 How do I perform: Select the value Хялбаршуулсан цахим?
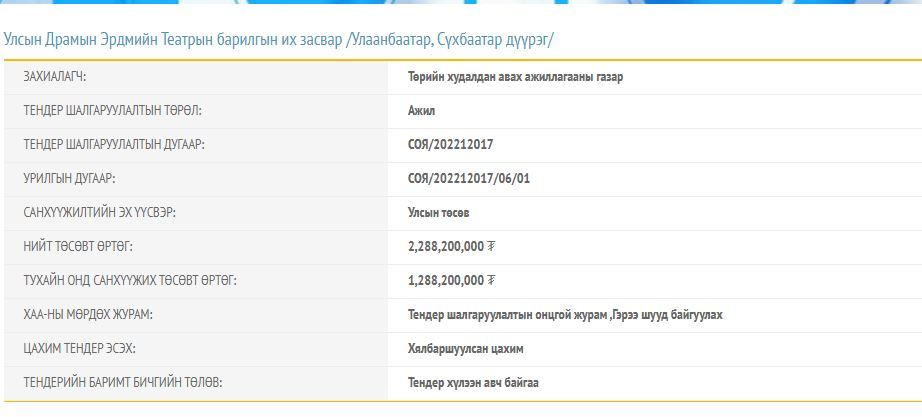point(466,349)
